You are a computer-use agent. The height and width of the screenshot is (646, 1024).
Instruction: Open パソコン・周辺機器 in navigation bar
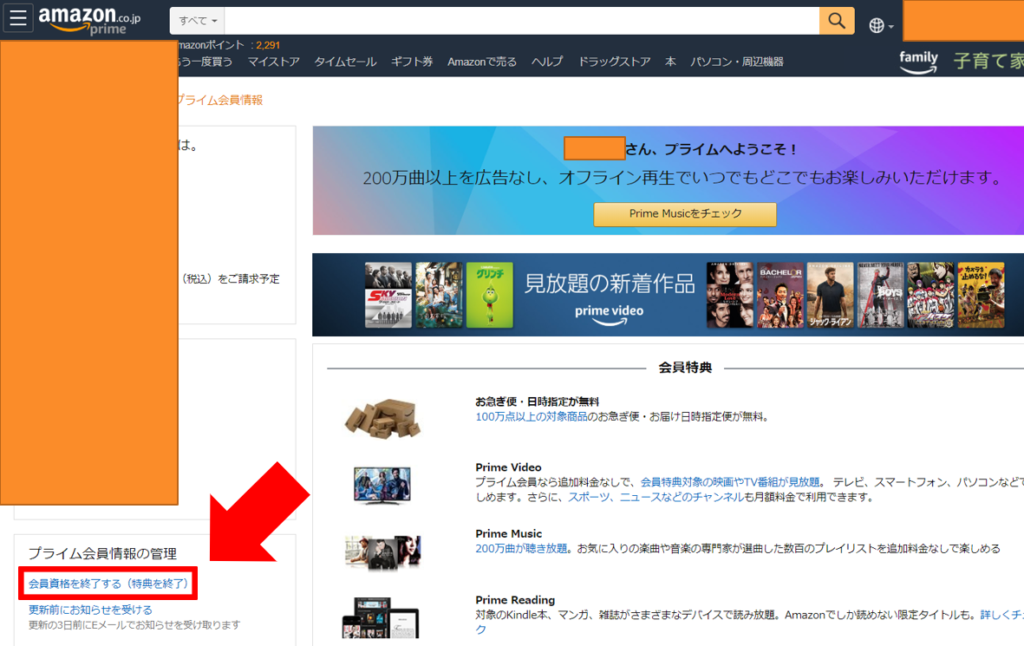click(737, 62)
